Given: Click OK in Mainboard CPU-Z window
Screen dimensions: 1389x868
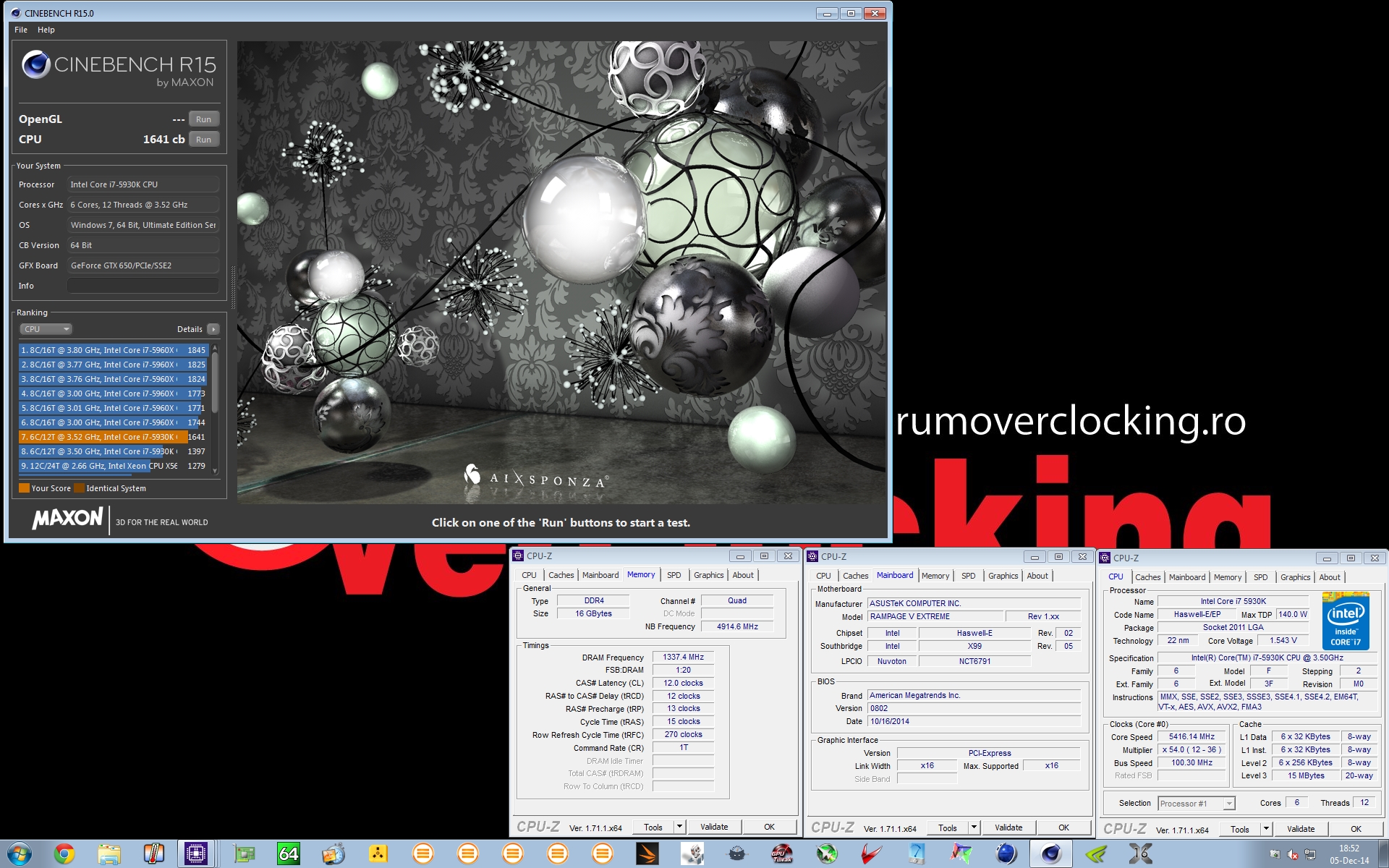Looking at the screenshot, I should pos(1063,827).
